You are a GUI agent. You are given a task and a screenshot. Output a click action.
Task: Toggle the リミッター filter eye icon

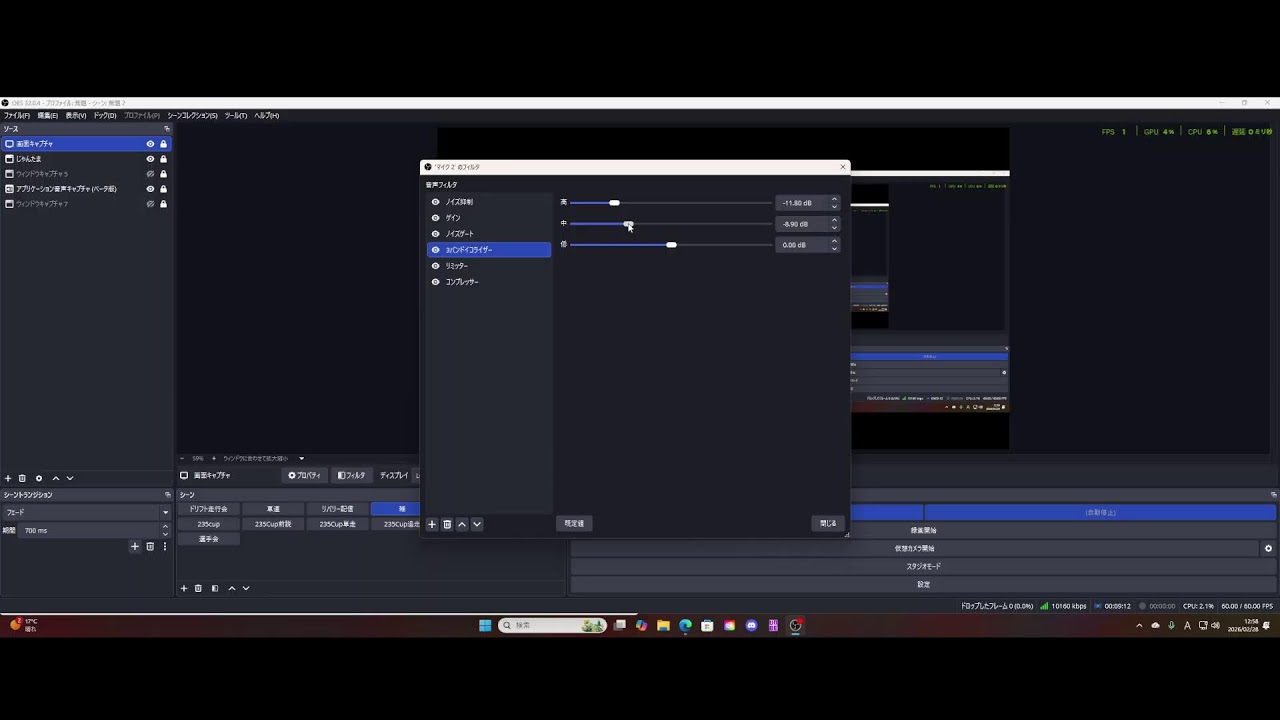pos(435,266)
